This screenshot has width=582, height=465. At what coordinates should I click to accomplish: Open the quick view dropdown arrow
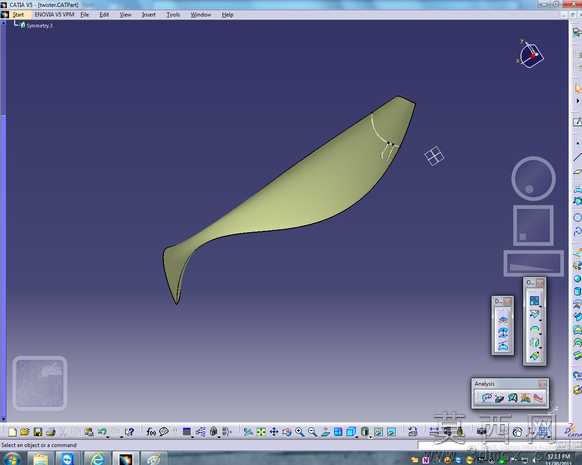click(357, 436)
